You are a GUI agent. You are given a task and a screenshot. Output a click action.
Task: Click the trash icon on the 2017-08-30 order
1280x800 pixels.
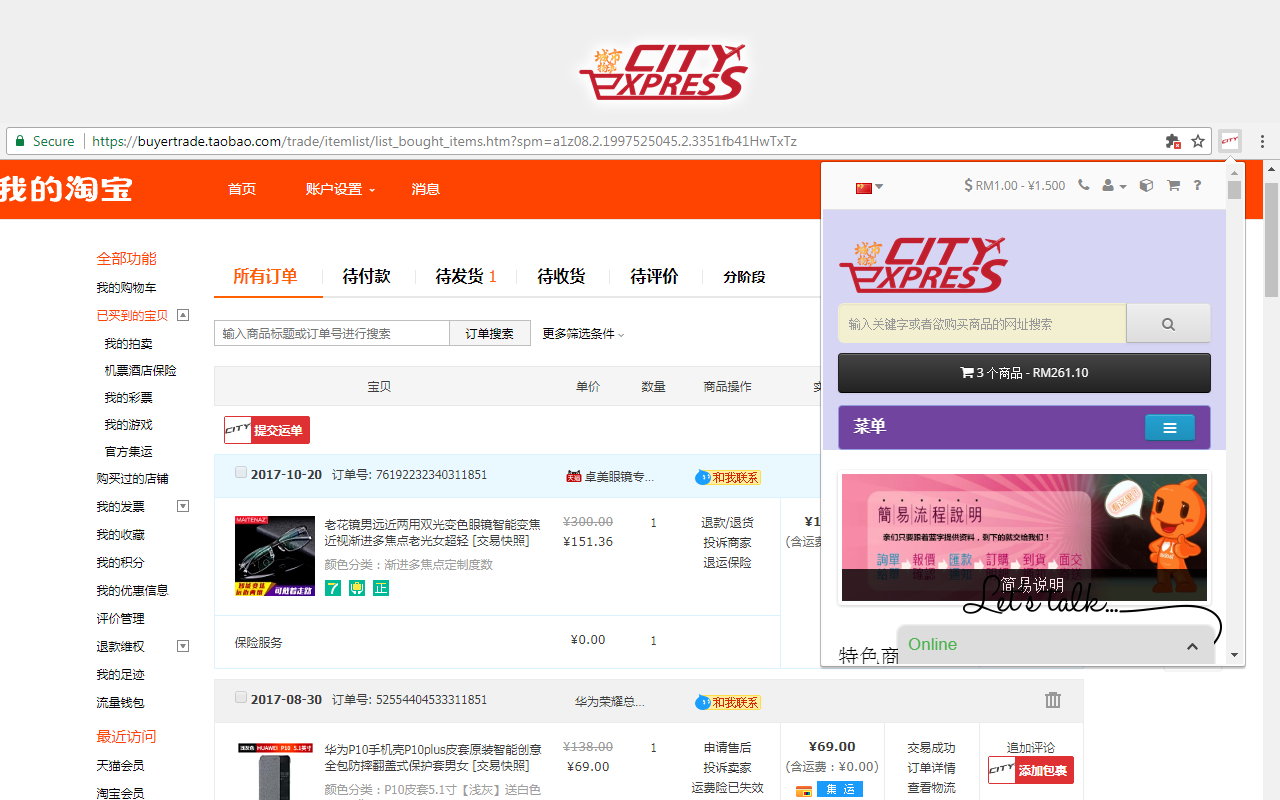[x=1052, y=700]
